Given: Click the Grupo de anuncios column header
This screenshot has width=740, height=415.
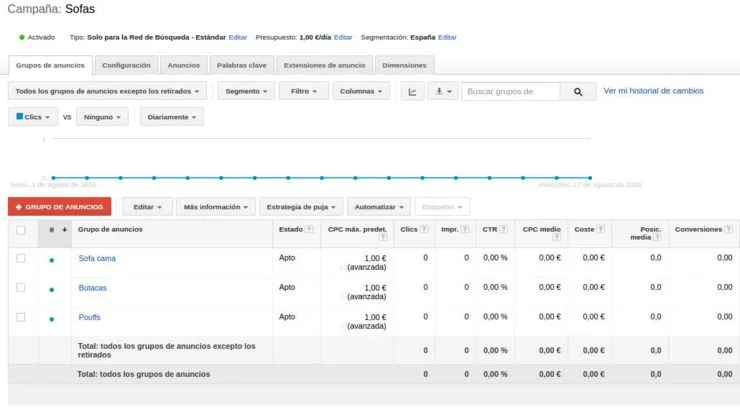Looking at the screenshot, I should (x=110, y=229).
